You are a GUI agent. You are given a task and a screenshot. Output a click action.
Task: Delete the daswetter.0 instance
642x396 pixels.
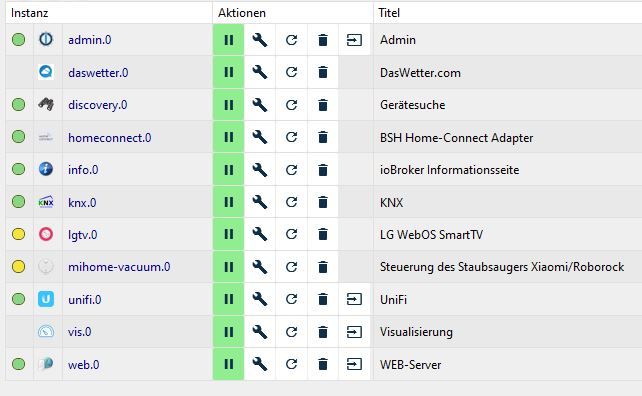pyautogui.click(x=323, y=72)
